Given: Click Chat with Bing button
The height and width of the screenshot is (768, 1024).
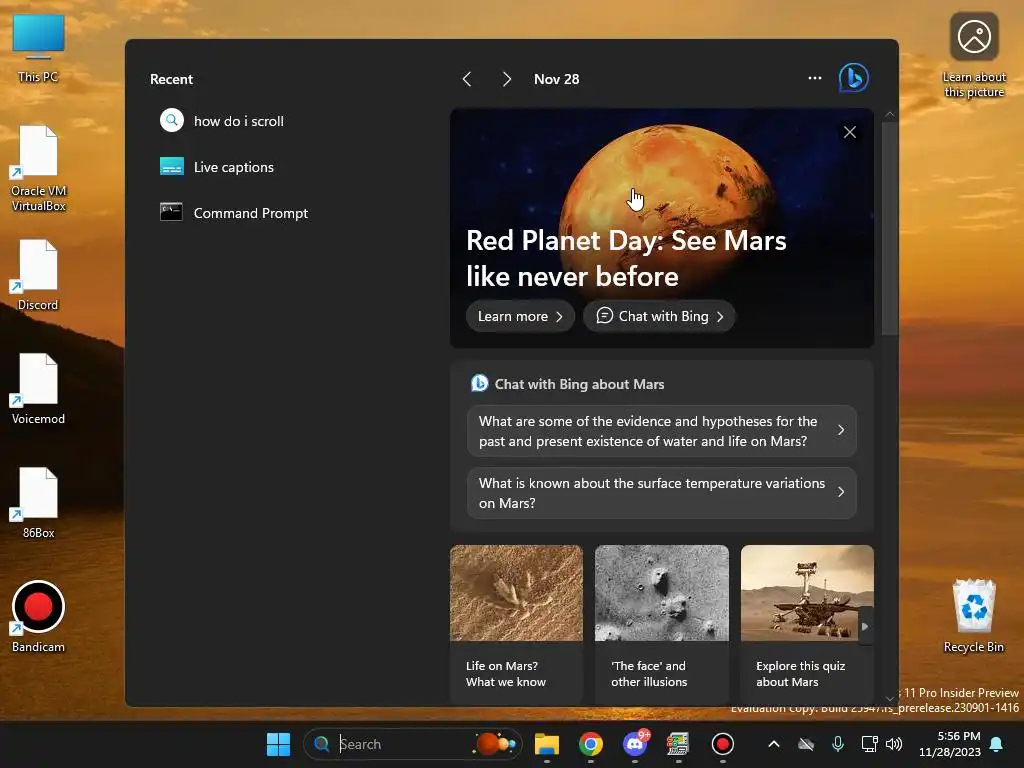Looking at the screenshot, I should coord(660,316).
